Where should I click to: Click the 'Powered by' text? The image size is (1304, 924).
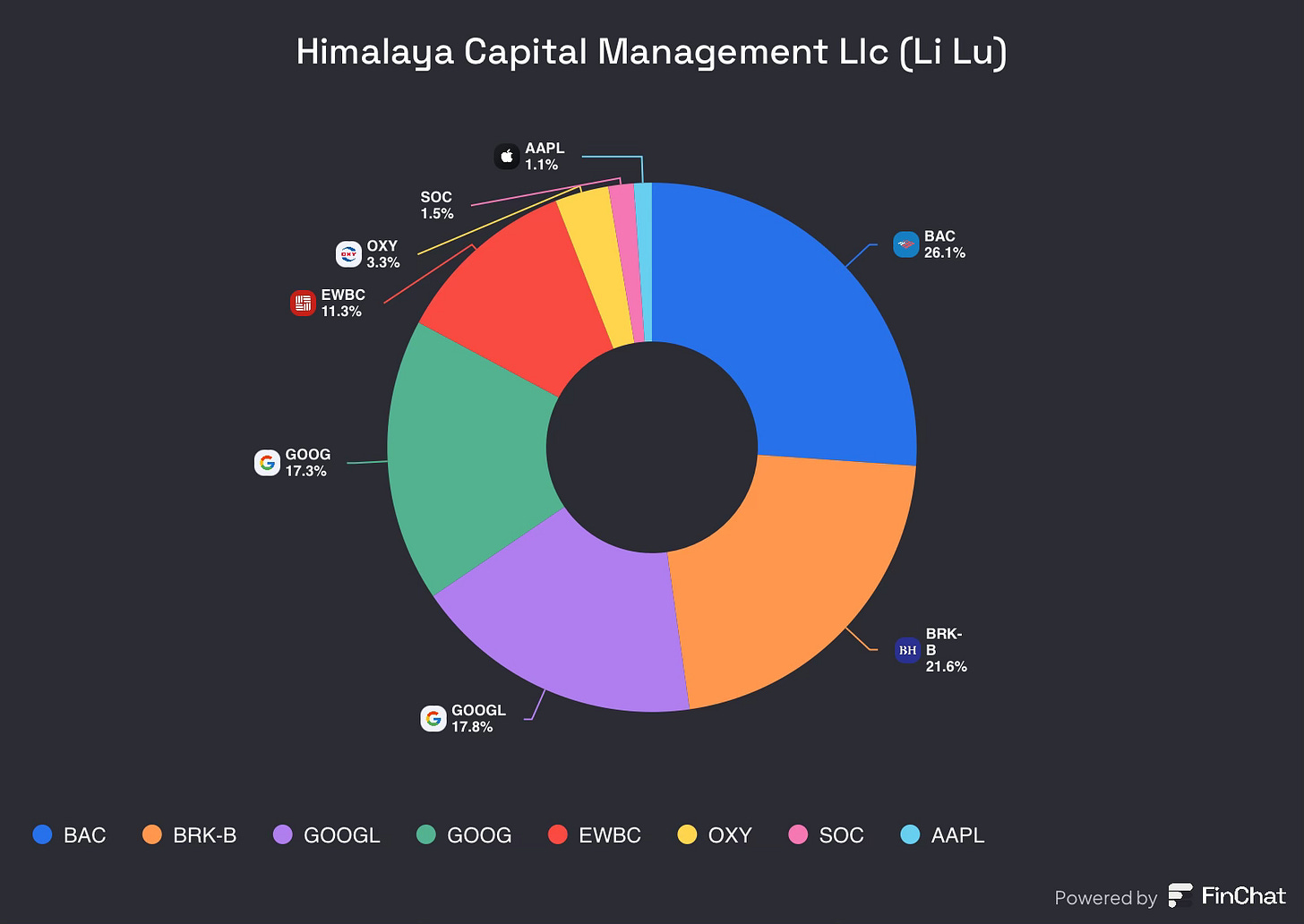coord(1105,898)
